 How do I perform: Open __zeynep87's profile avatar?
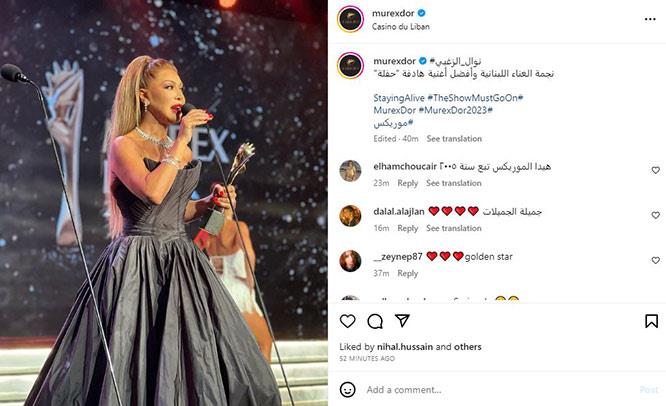coord(350,261)
